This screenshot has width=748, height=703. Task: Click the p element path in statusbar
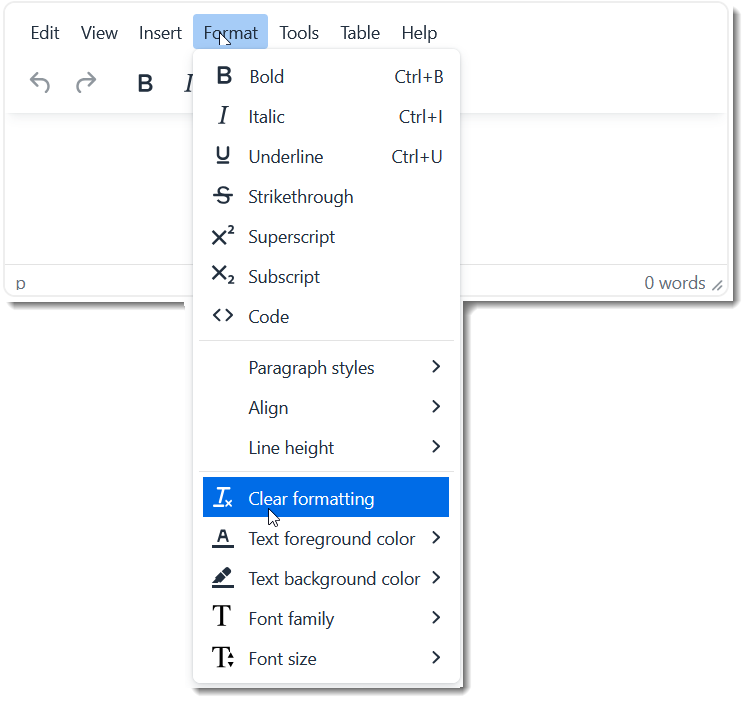(x=21, y=284)
